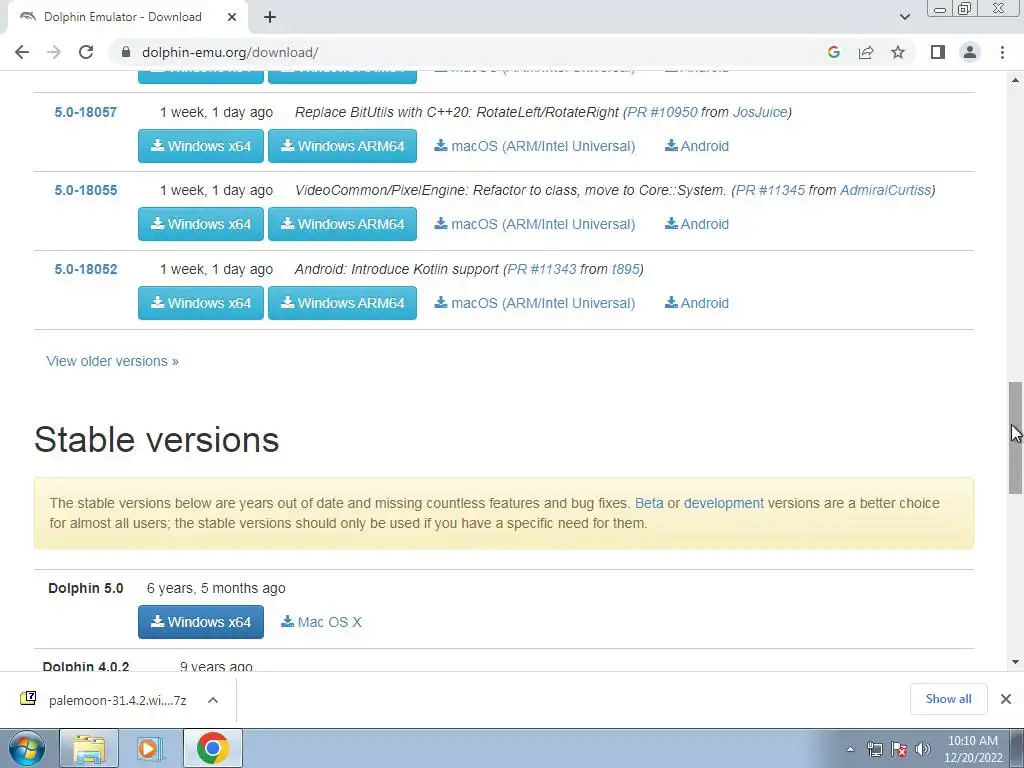Screen dimensions: 1024x768
Task: Open the volume speaker icon
Action: tap(923, 749)
